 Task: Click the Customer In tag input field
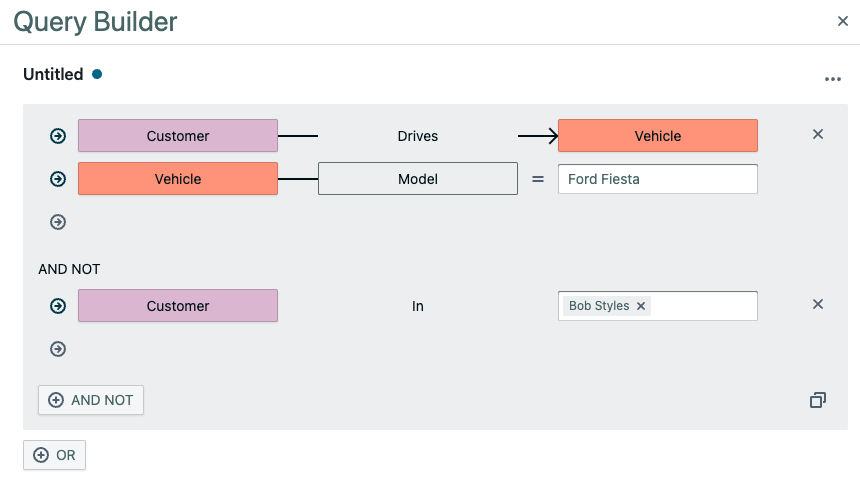pos(702,306)
